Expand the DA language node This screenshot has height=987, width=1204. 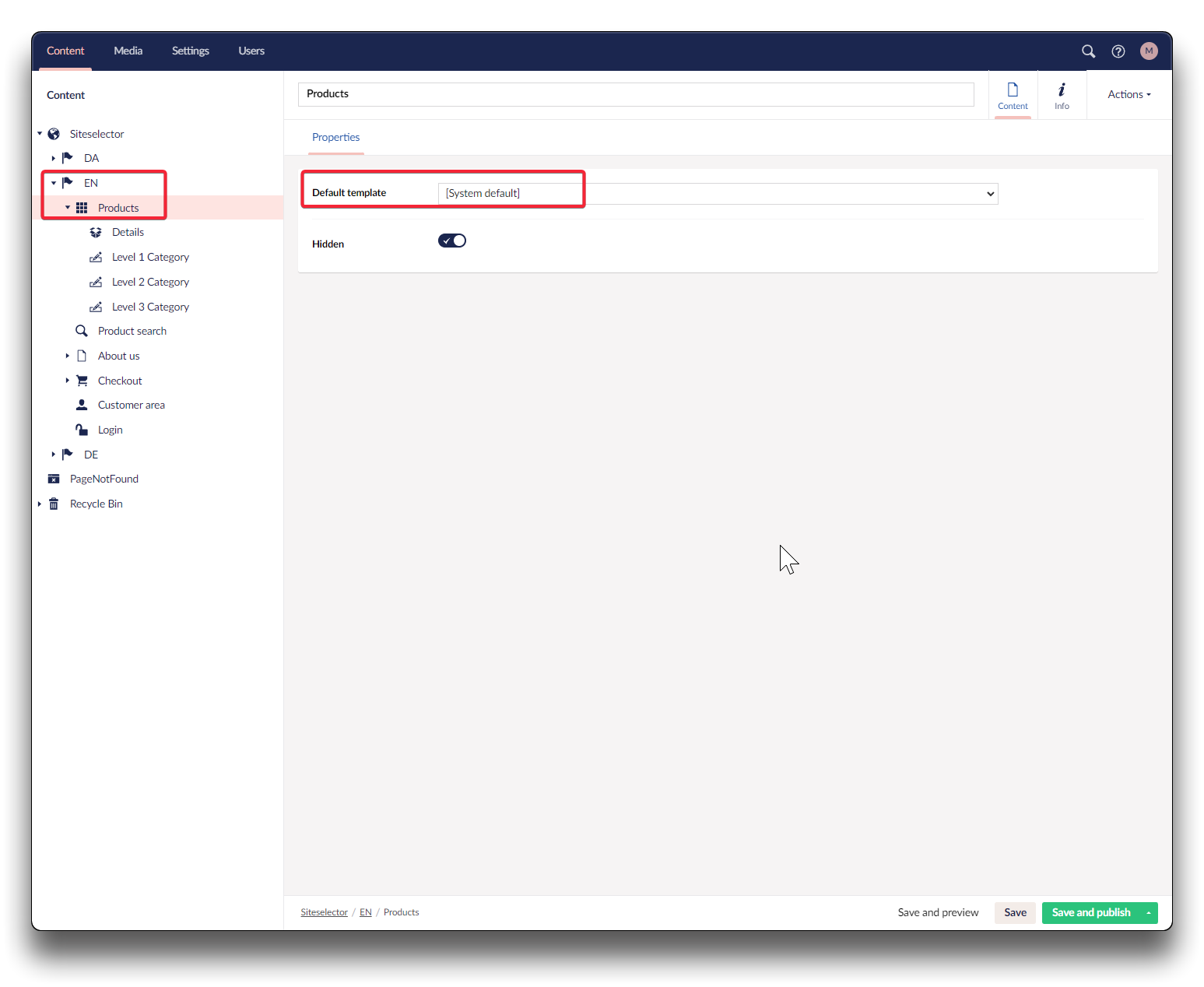pos(54,158)
